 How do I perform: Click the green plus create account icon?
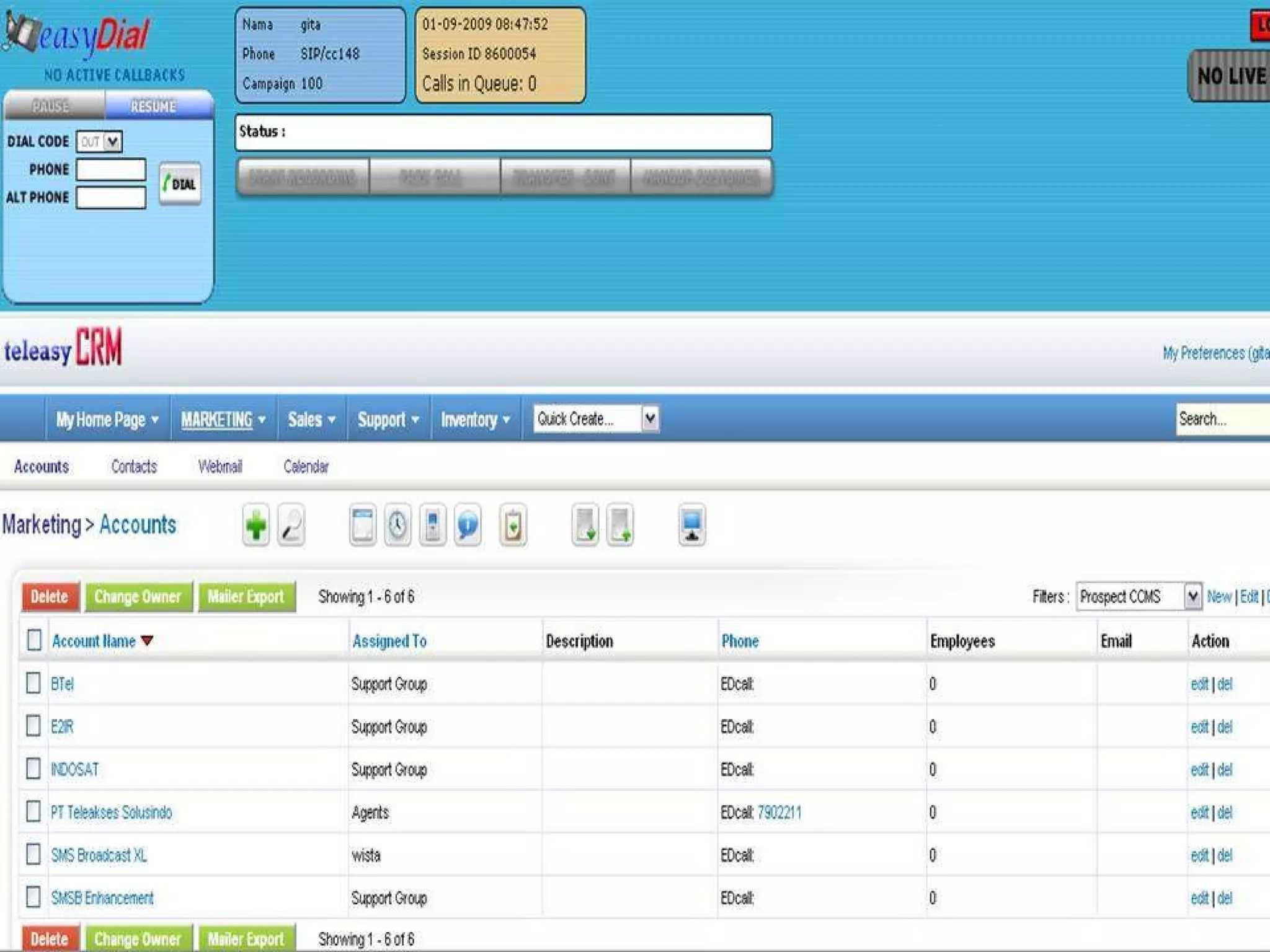pos(255,526)
